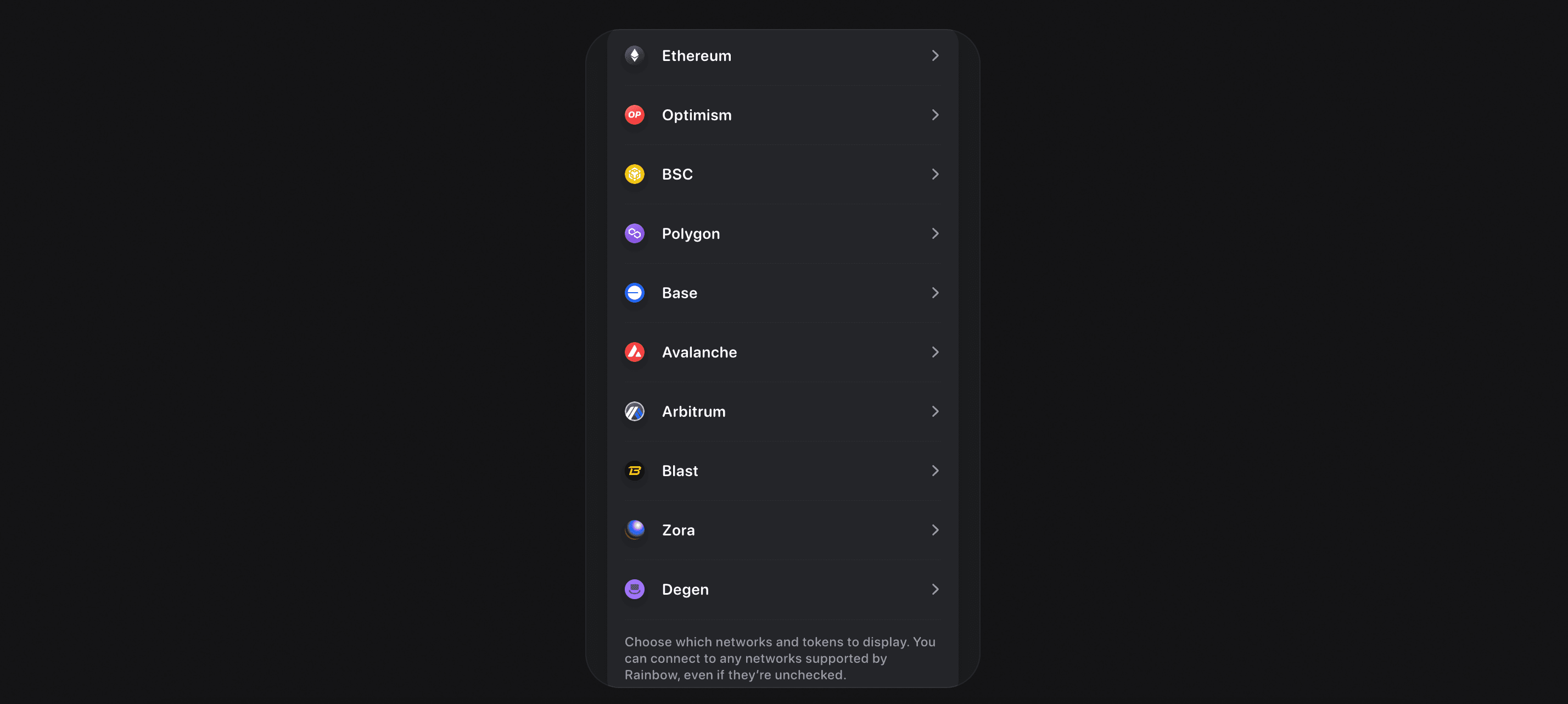Image resolution: width=1568 pixels, height=704 pixels.
Task: Click the purple Degen hat icon
Action: [634, 590]
